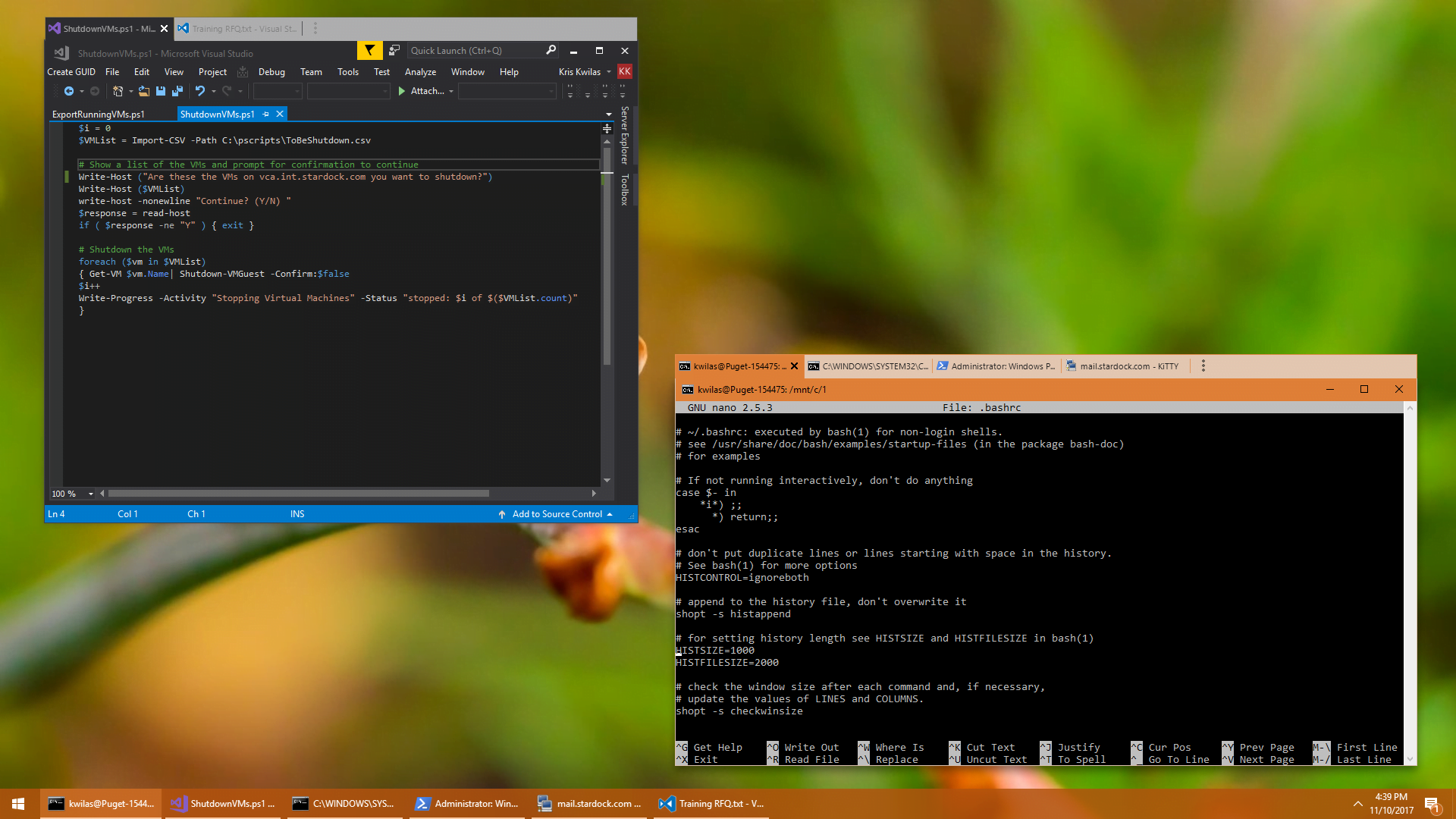Open the Windows Start button

point(18,804)
